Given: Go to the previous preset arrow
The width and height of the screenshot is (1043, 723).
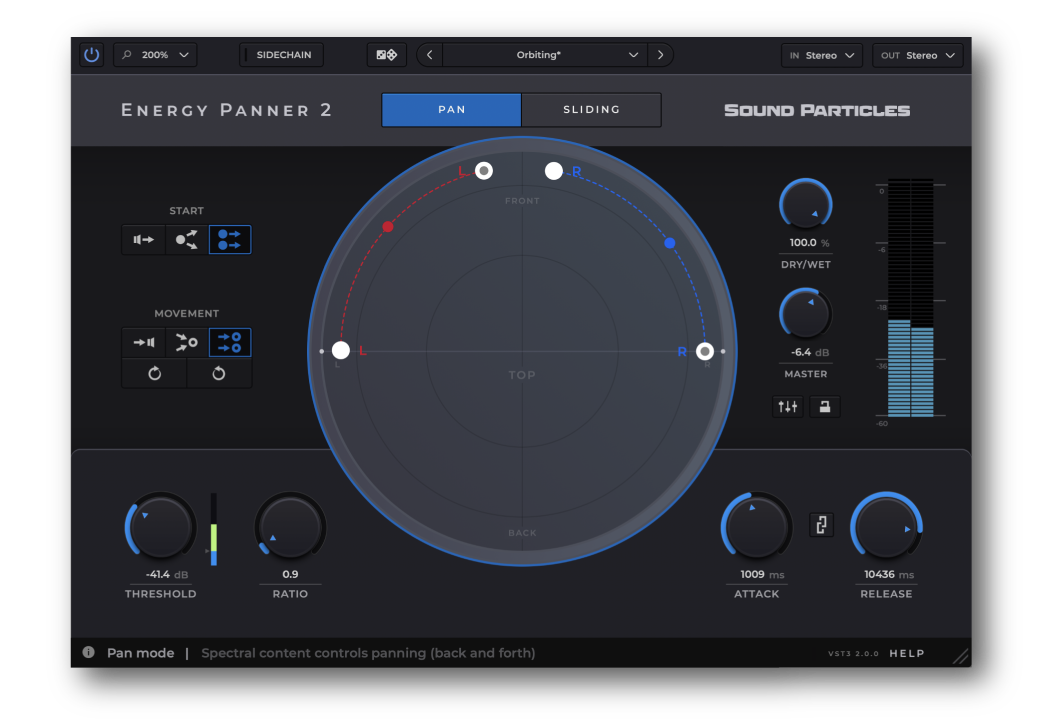Looking at the screenshot, I should tap(430, 55).
